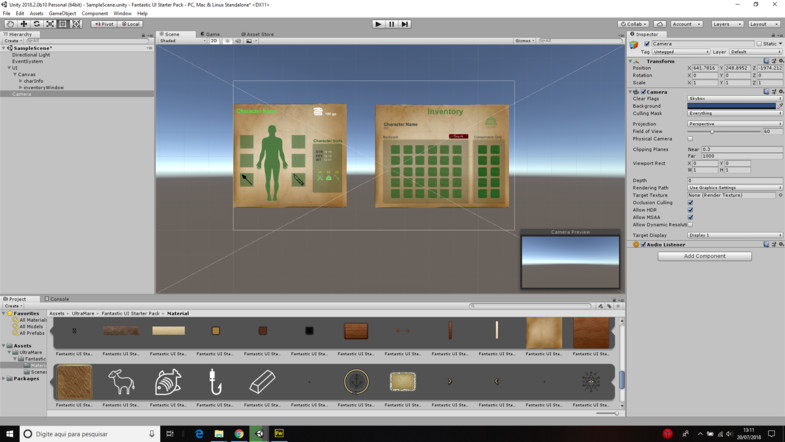Expand the Packages folder in Project

4,378
